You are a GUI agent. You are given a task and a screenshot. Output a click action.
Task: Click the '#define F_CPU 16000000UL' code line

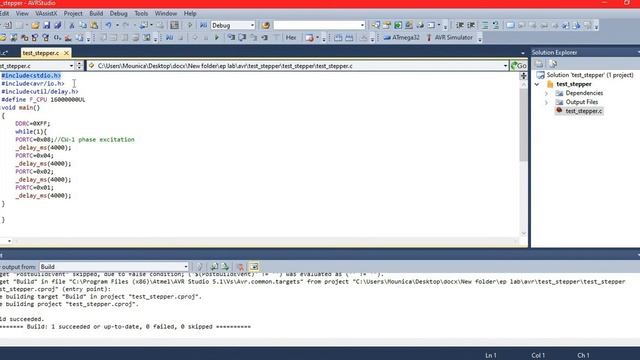pos(43,100)
